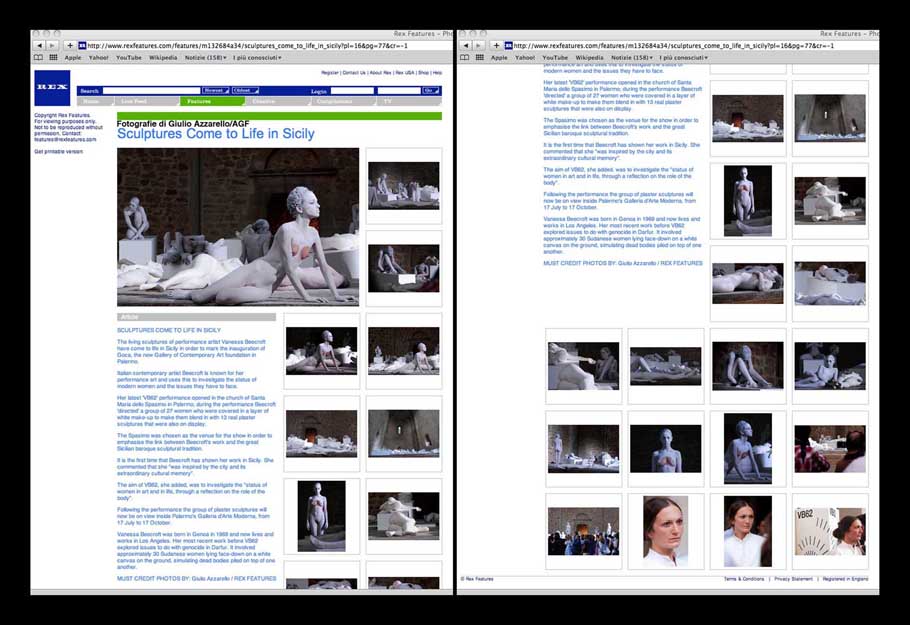
Task: Open right window doorway-with-fire thumbnail
Action: click(748, 118)
